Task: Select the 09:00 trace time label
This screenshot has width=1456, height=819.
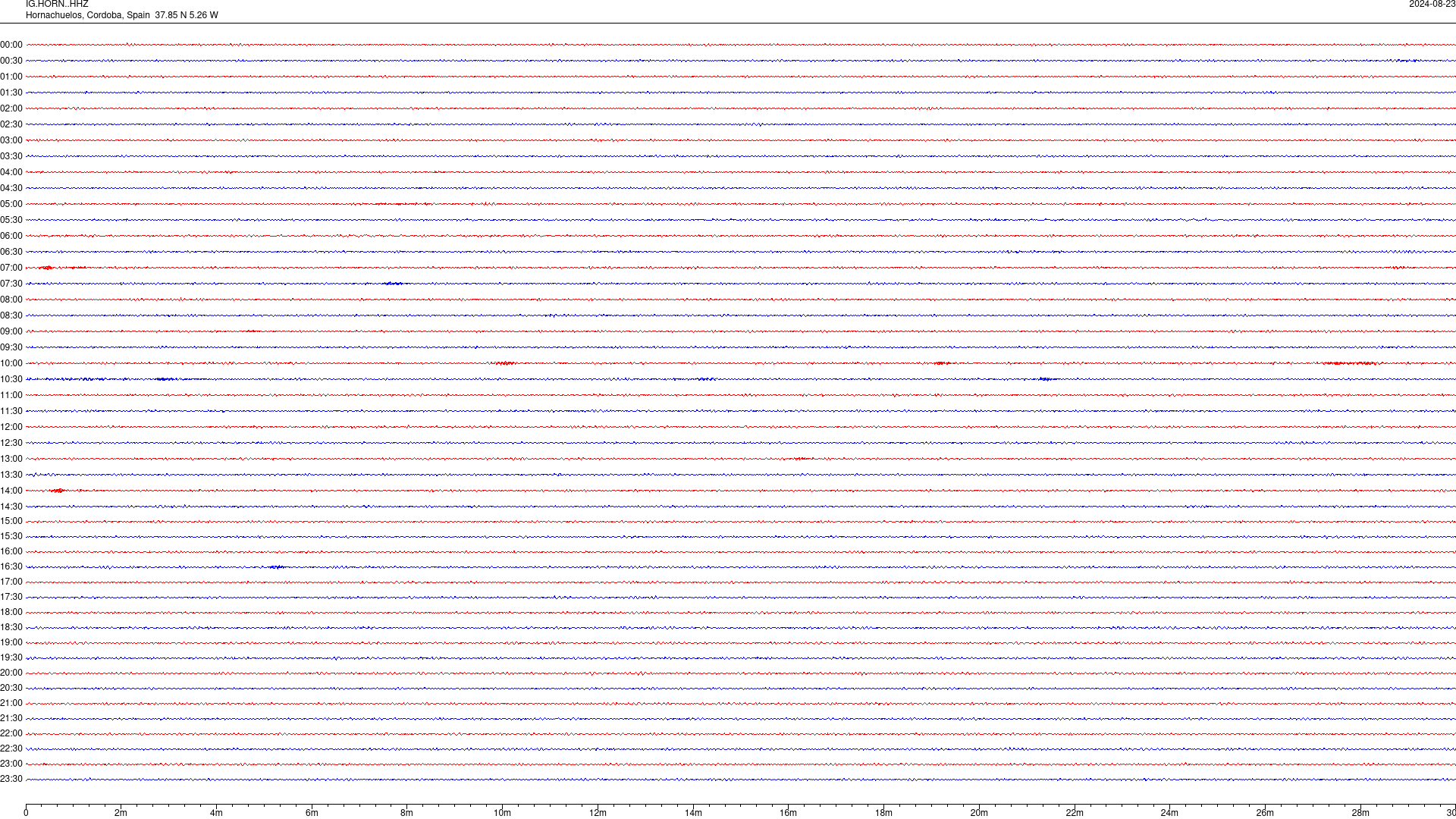Action: (11, 331)
